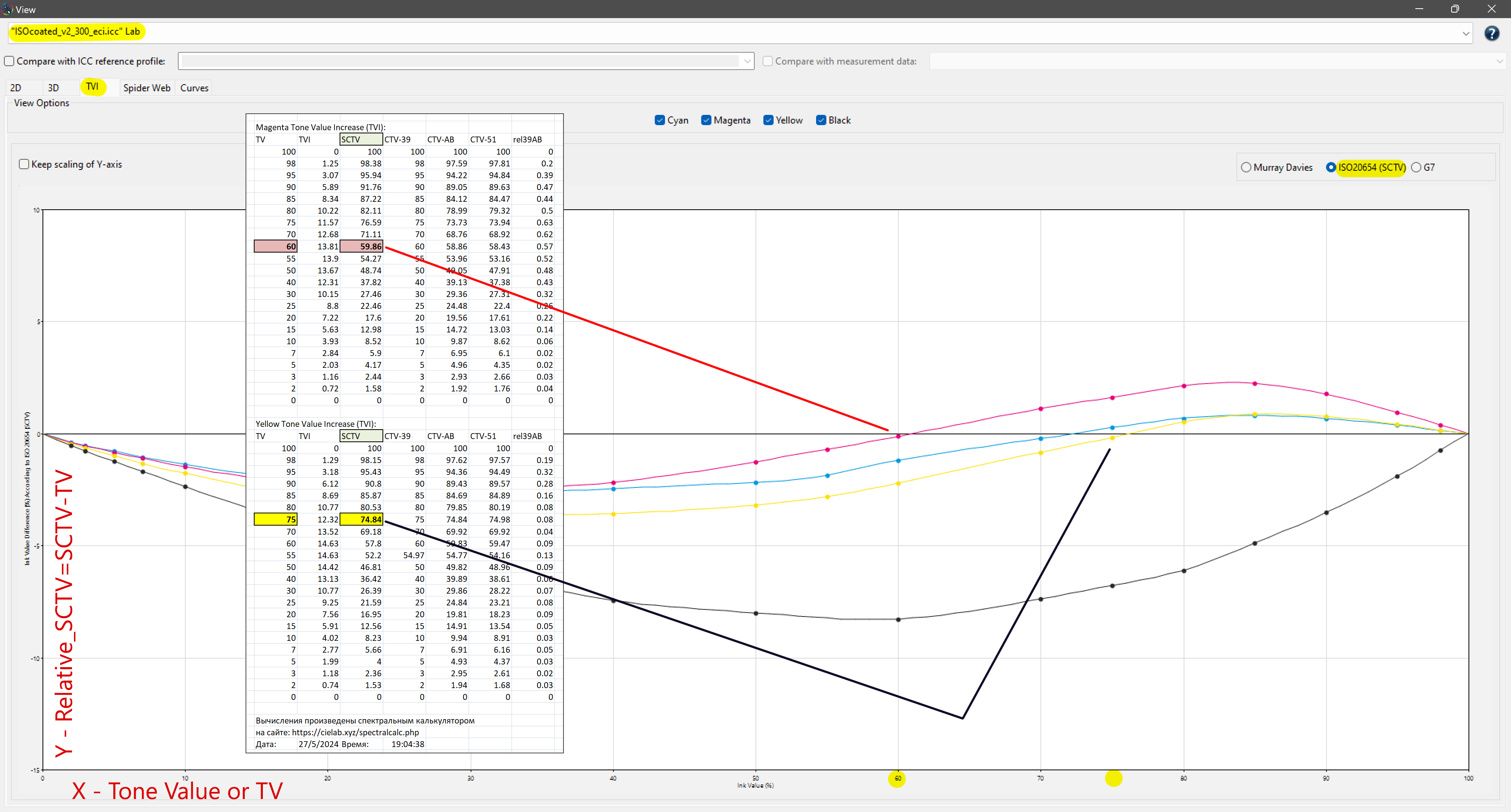Image resolution: width=1511 pixels, height=812 pixels.
Task: Open the 3D view tab
Action: pyautogui.click(x=54, y=88)
